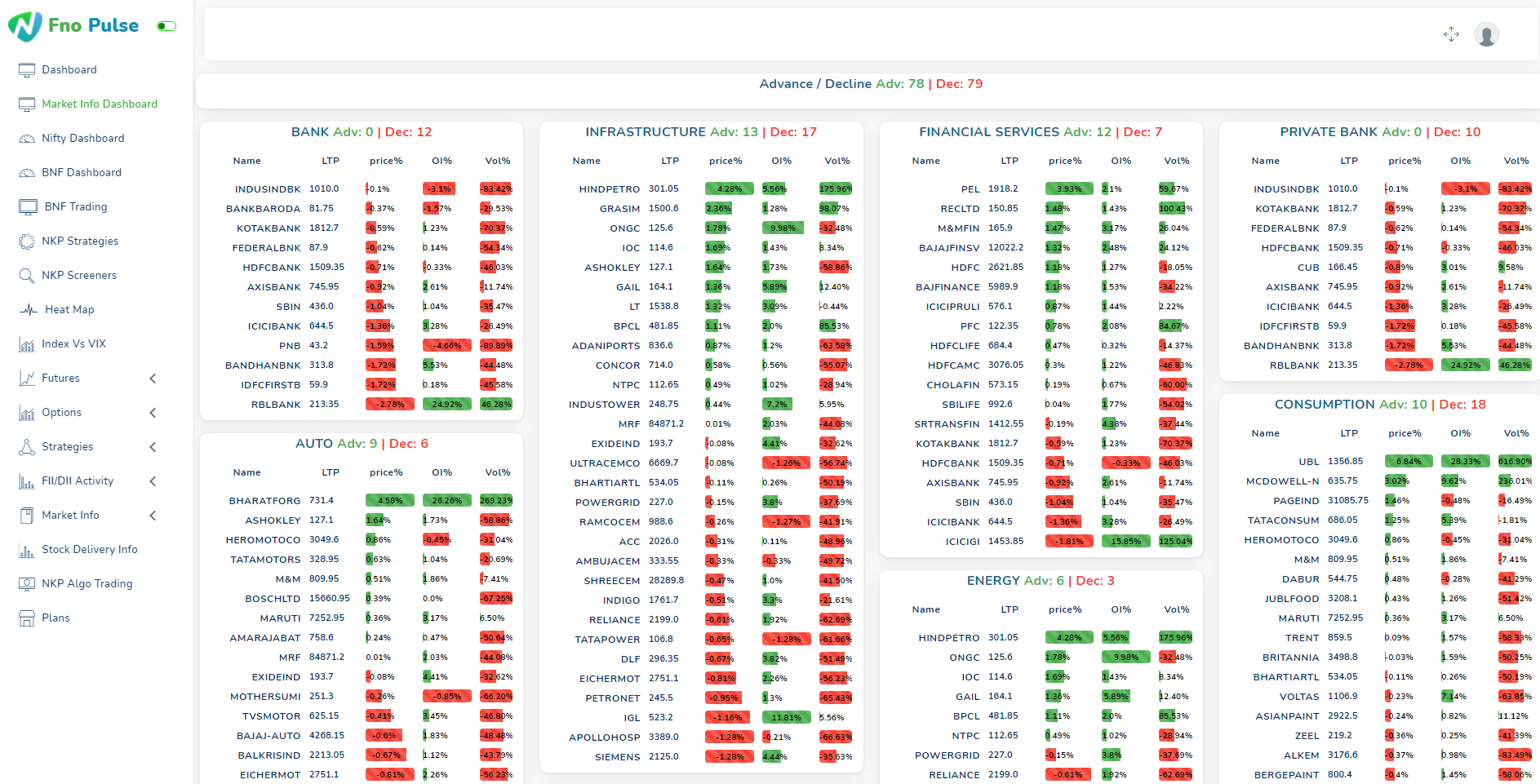Click the FINANCIAL SERVICES sector heading
The width and height of the screenshot is (1540, 784).
1041,132
